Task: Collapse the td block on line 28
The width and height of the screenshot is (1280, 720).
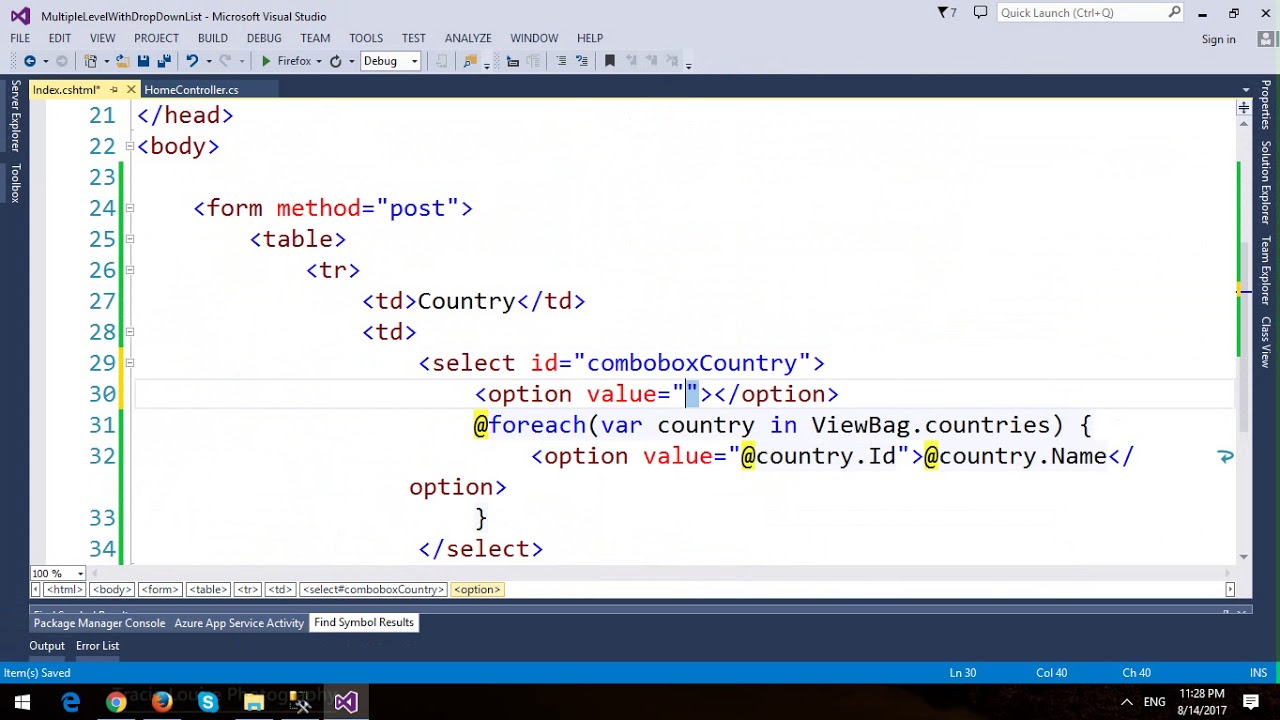Action: 130,332
